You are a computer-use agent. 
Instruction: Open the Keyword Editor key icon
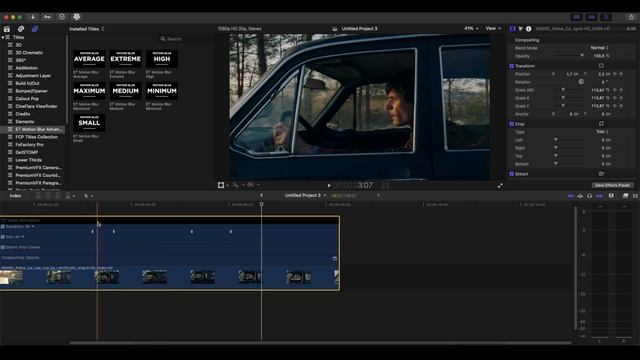point(47,17)
